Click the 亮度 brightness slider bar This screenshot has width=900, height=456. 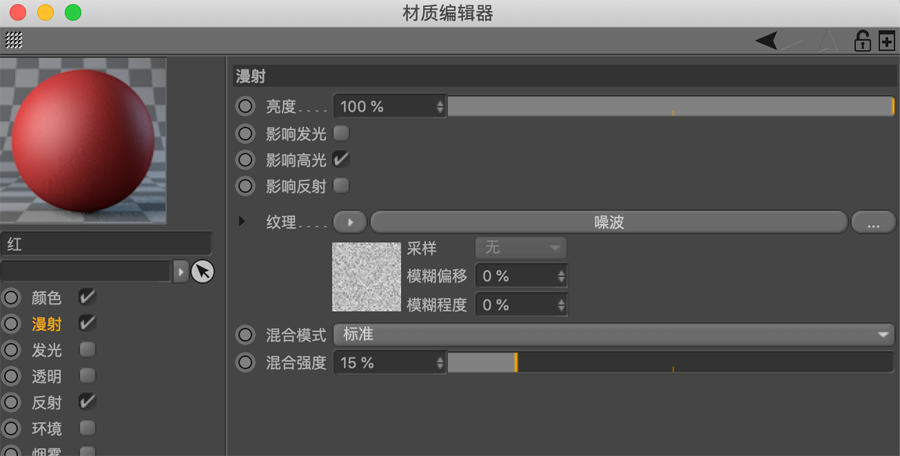(670, 107)
